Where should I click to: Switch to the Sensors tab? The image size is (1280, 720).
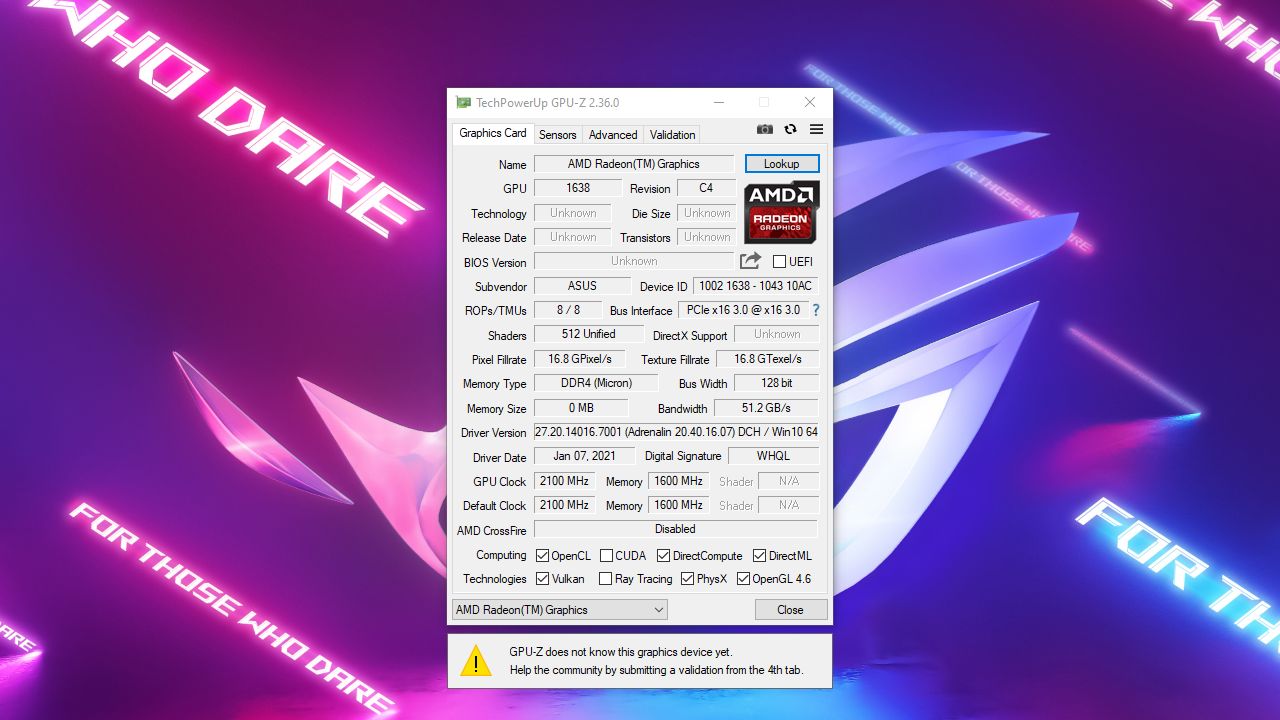[x=557, y=134]
